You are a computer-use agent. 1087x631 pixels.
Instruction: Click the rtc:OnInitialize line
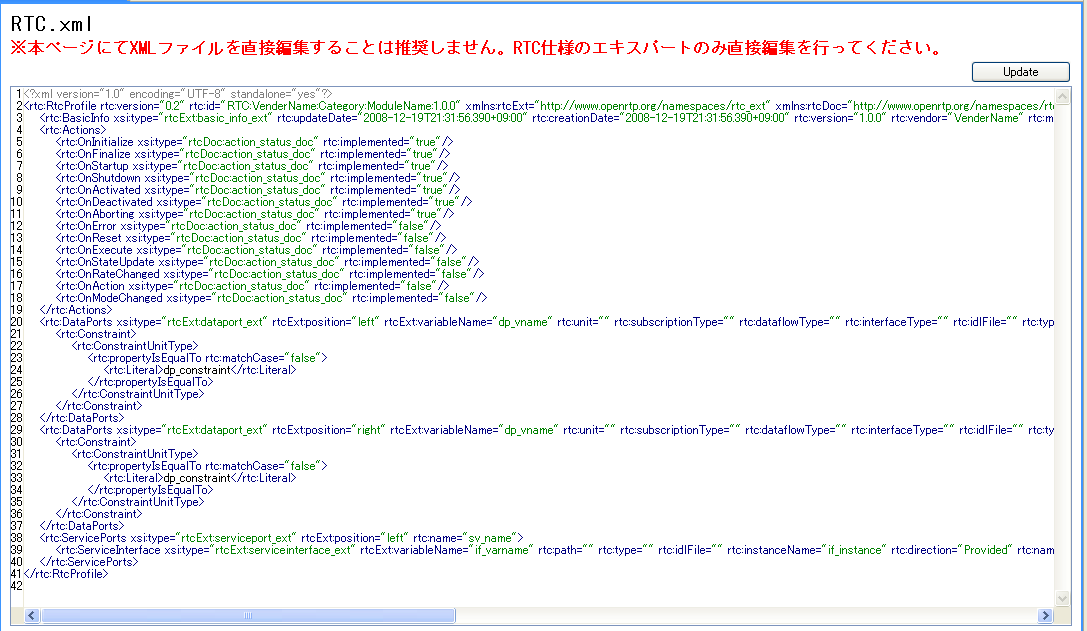tap(254, 142)
